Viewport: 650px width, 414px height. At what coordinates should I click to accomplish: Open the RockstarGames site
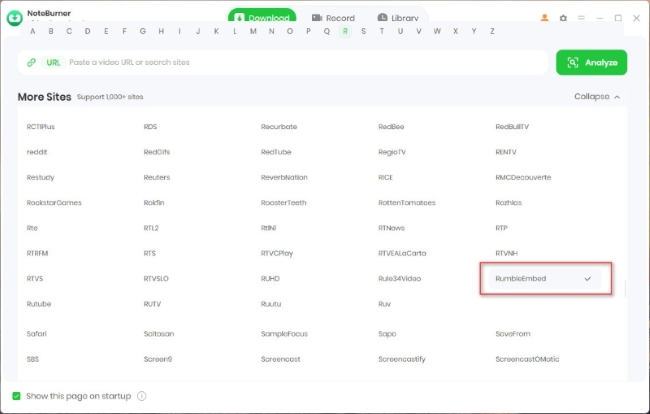[x=54, y=203]
